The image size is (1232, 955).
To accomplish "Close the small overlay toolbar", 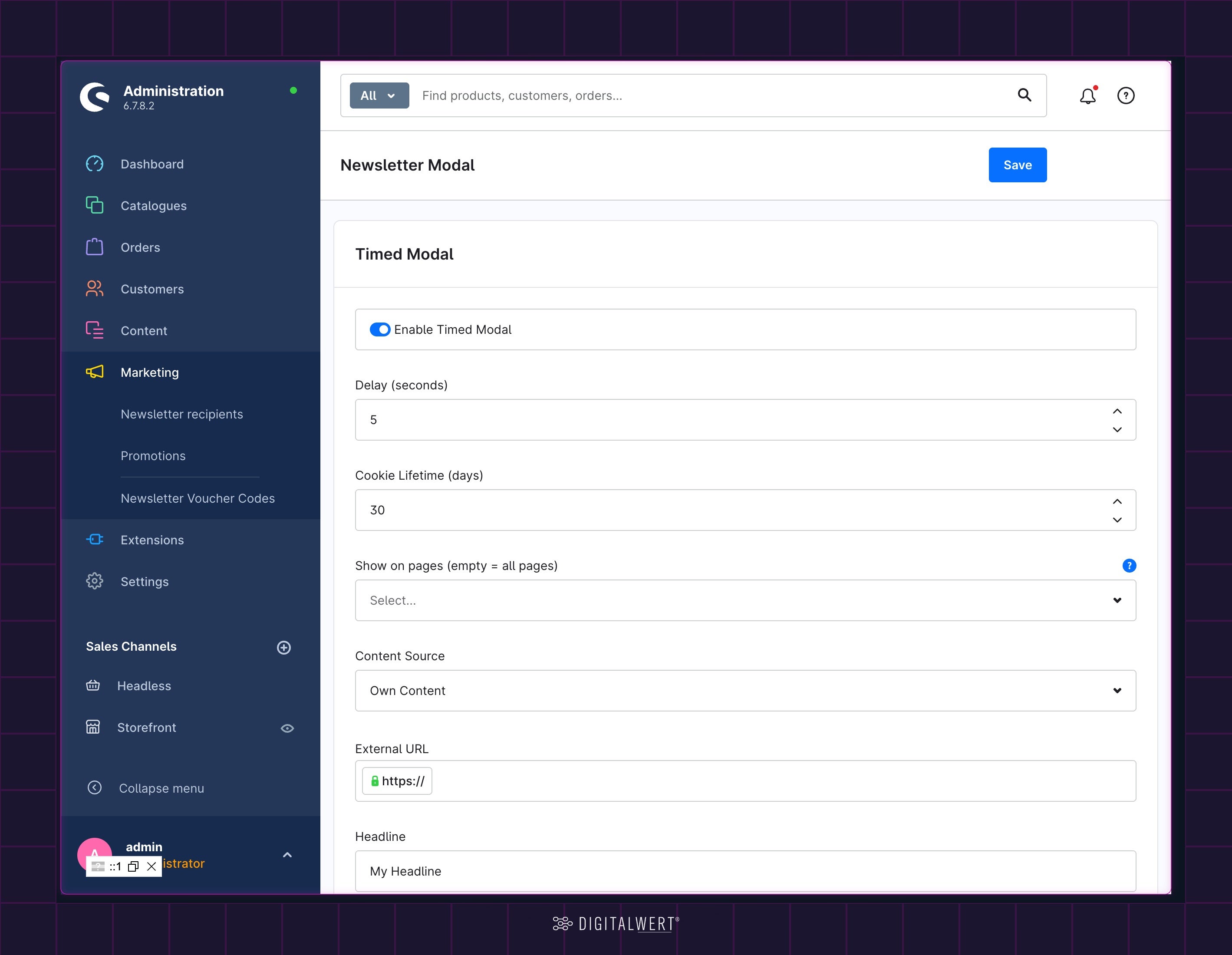I will point(151,866).
